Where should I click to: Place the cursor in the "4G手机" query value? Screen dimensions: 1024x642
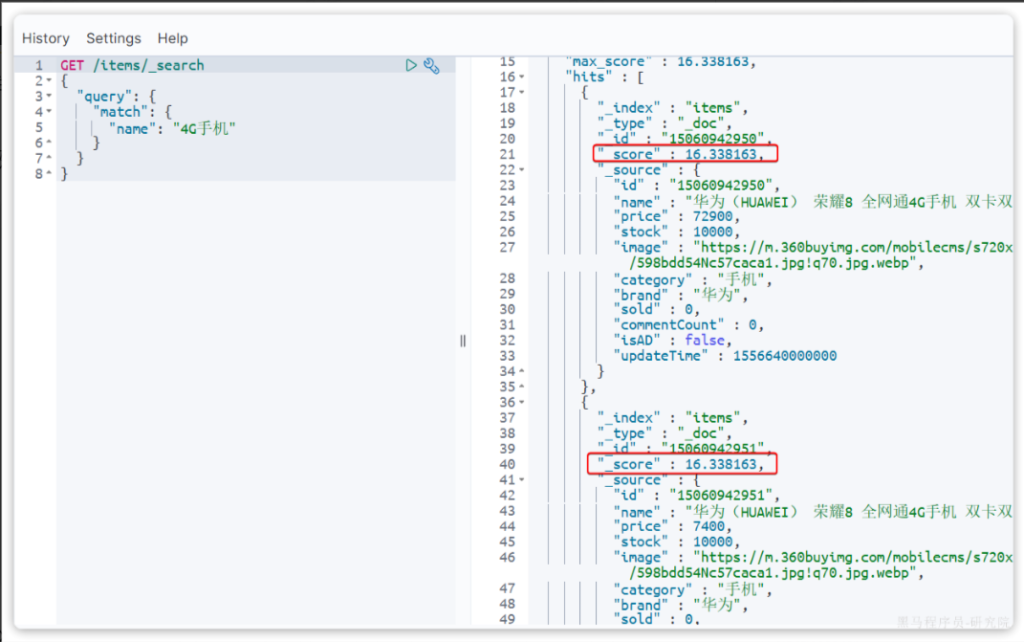(x=204, y=128)
